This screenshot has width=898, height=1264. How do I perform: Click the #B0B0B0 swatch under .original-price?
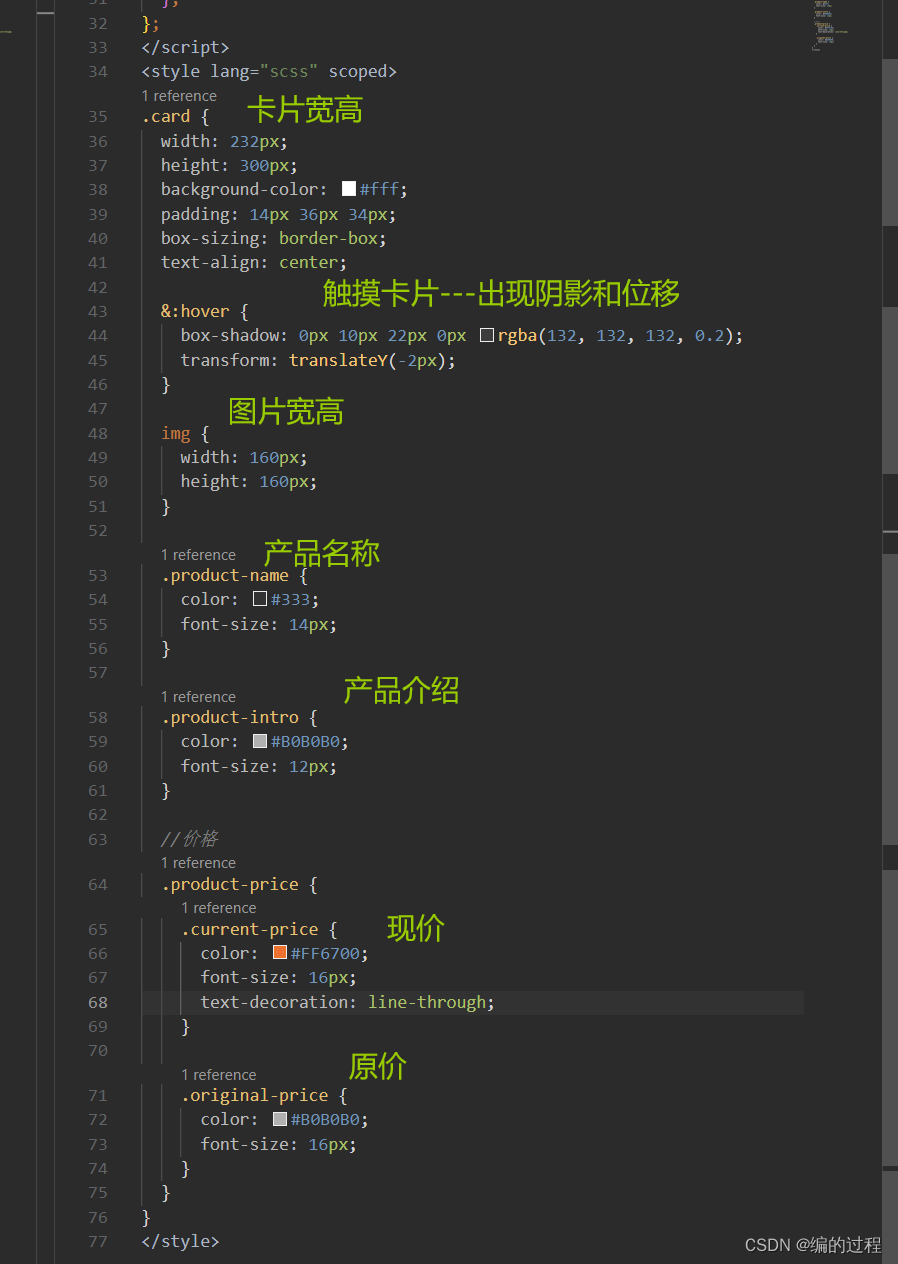(280, 1120)
